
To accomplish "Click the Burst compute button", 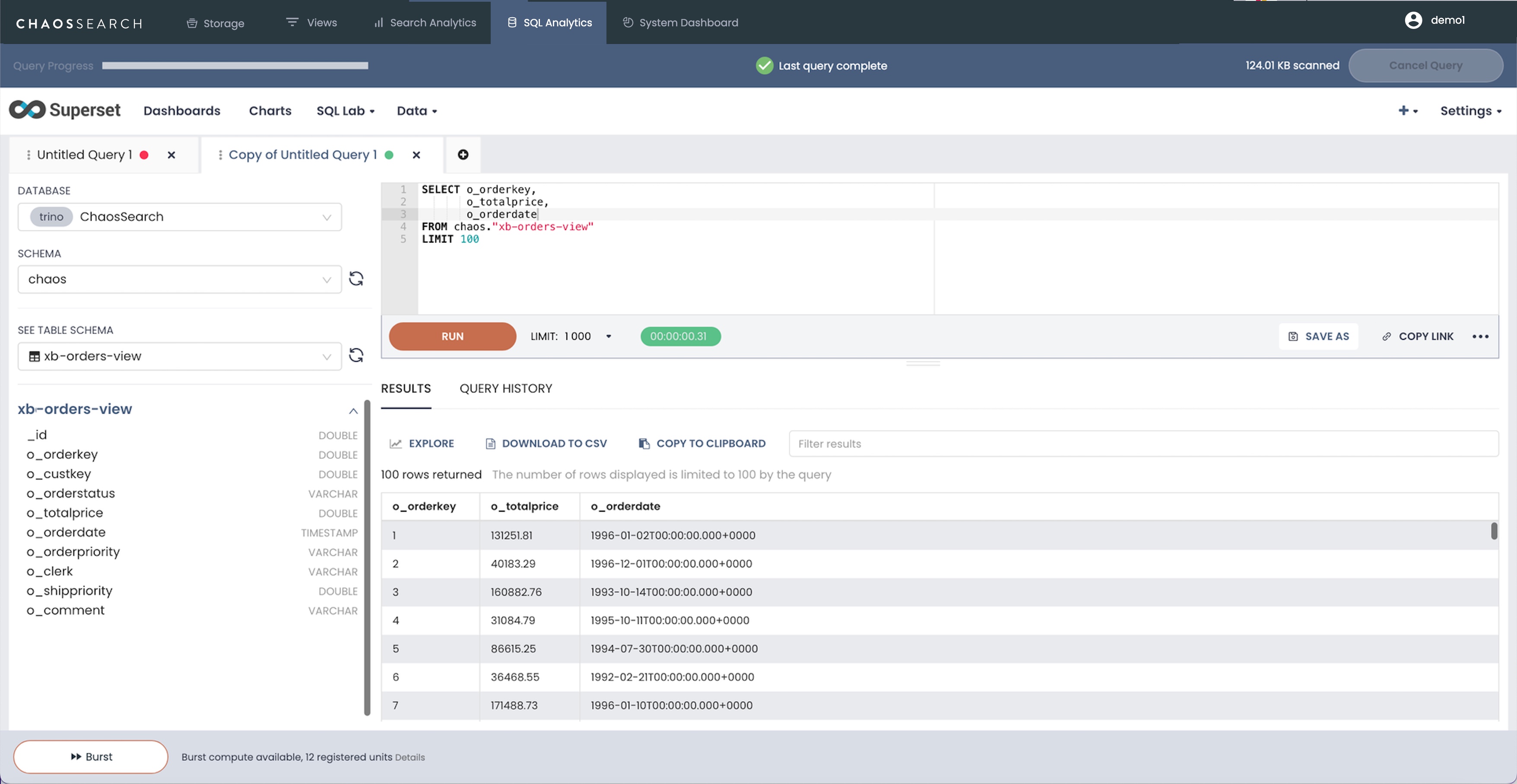I will coord(91,756).
